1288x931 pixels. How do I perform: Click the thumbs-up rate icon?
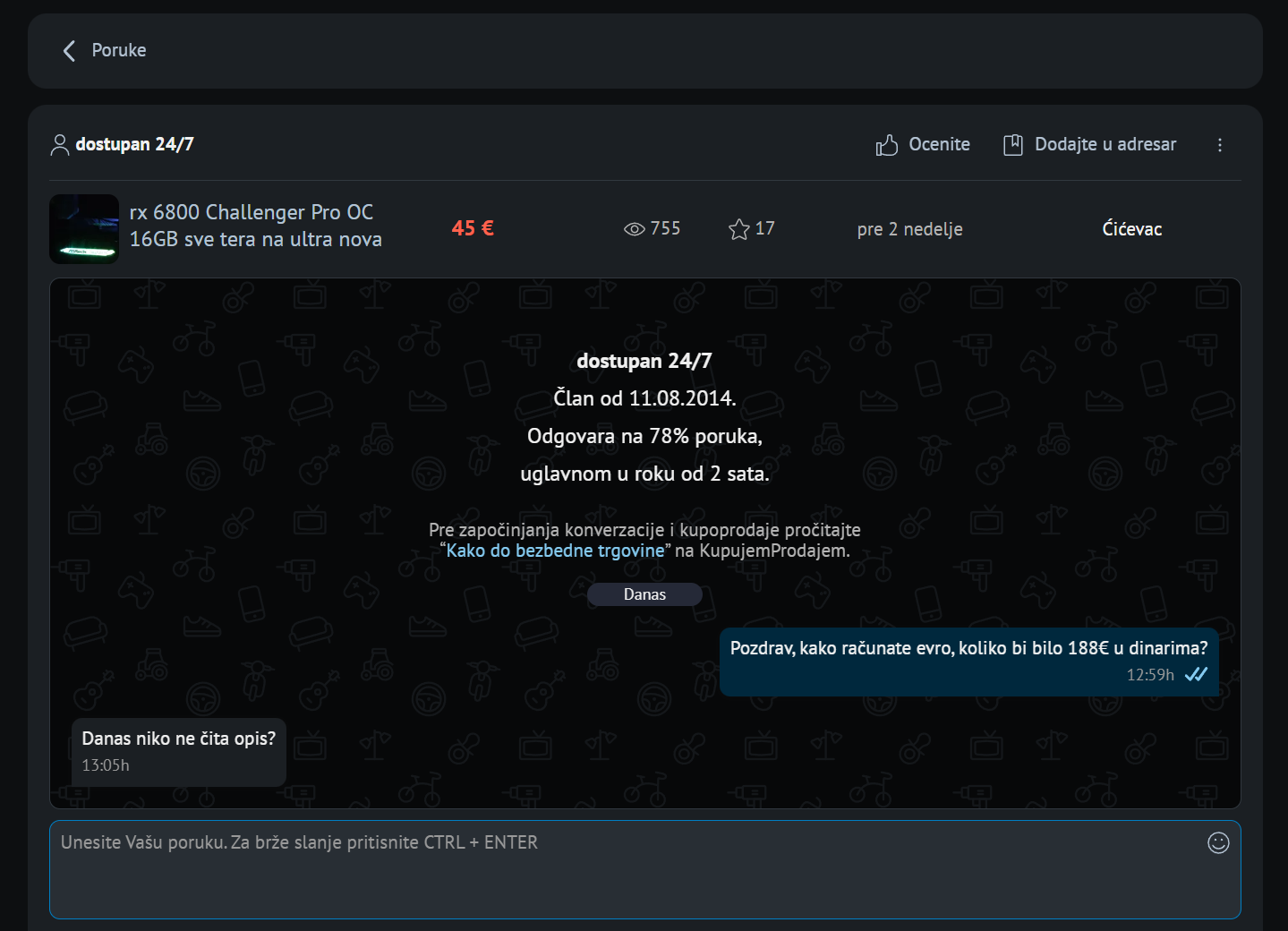pos(886,145)
